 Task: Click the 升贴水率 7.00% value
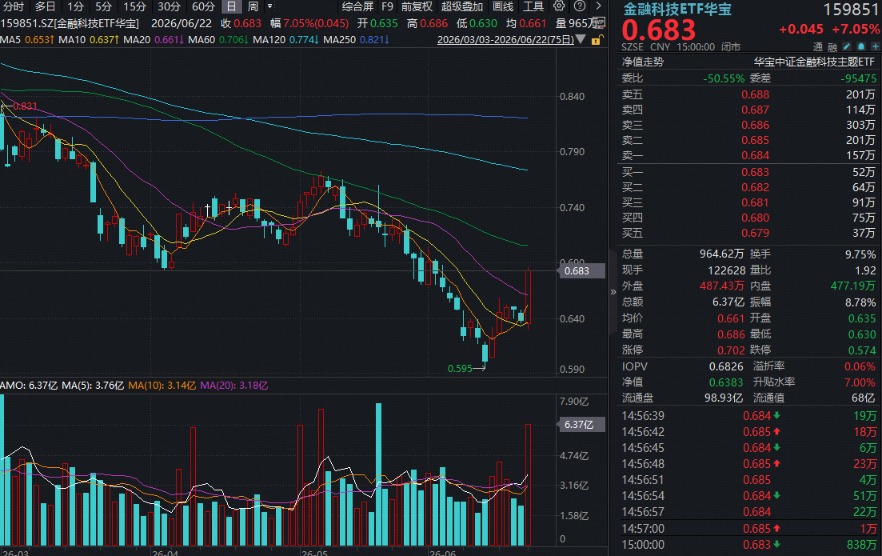[860, 382]
